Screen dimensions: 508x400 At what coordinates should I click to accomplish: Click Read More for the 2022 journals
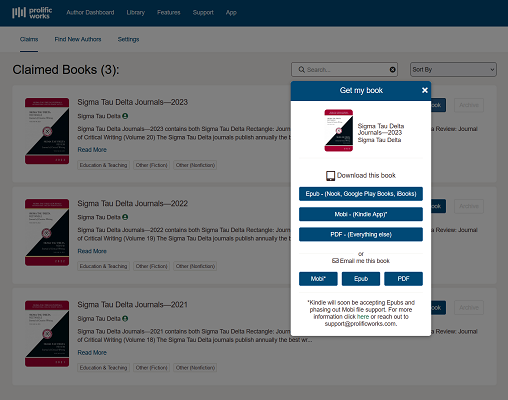(92, 251)
